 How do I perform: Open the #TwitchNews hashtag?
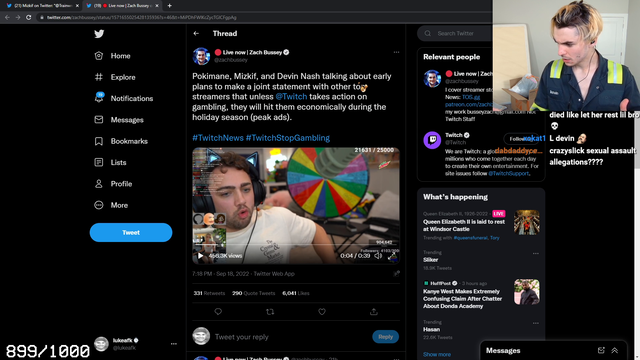[218, 138]
